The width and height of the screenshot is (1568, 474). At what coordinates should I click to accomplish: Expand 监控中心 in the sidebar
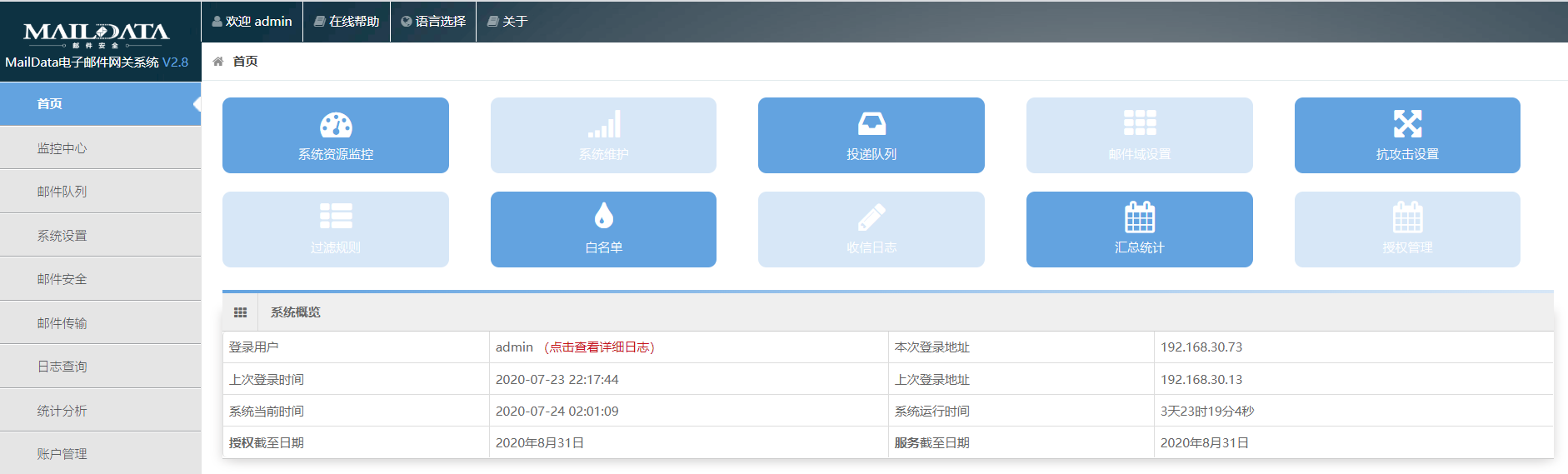[100, 148]
